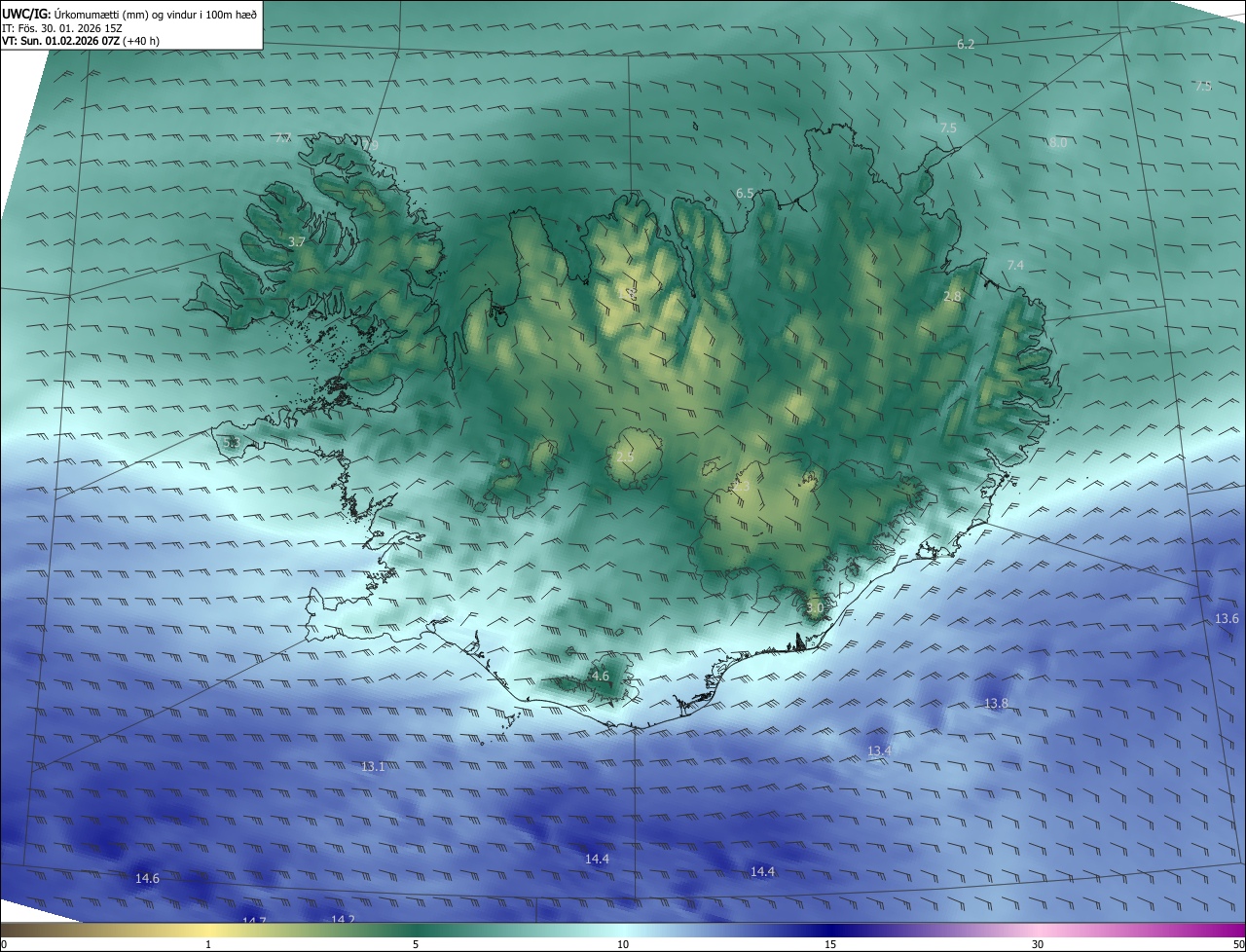Click the 3.0 value label on the map
This screenshot has height=952, width=1246.
point(815,608)
